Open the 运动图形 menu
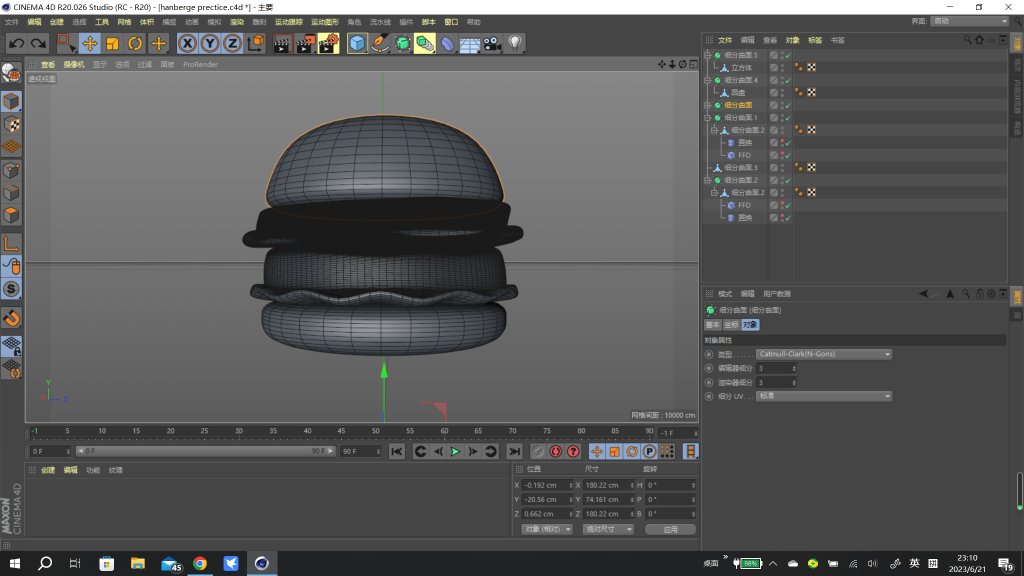Screen dimensions: 1024x576 pyautogui.click(x=325, y=22)
